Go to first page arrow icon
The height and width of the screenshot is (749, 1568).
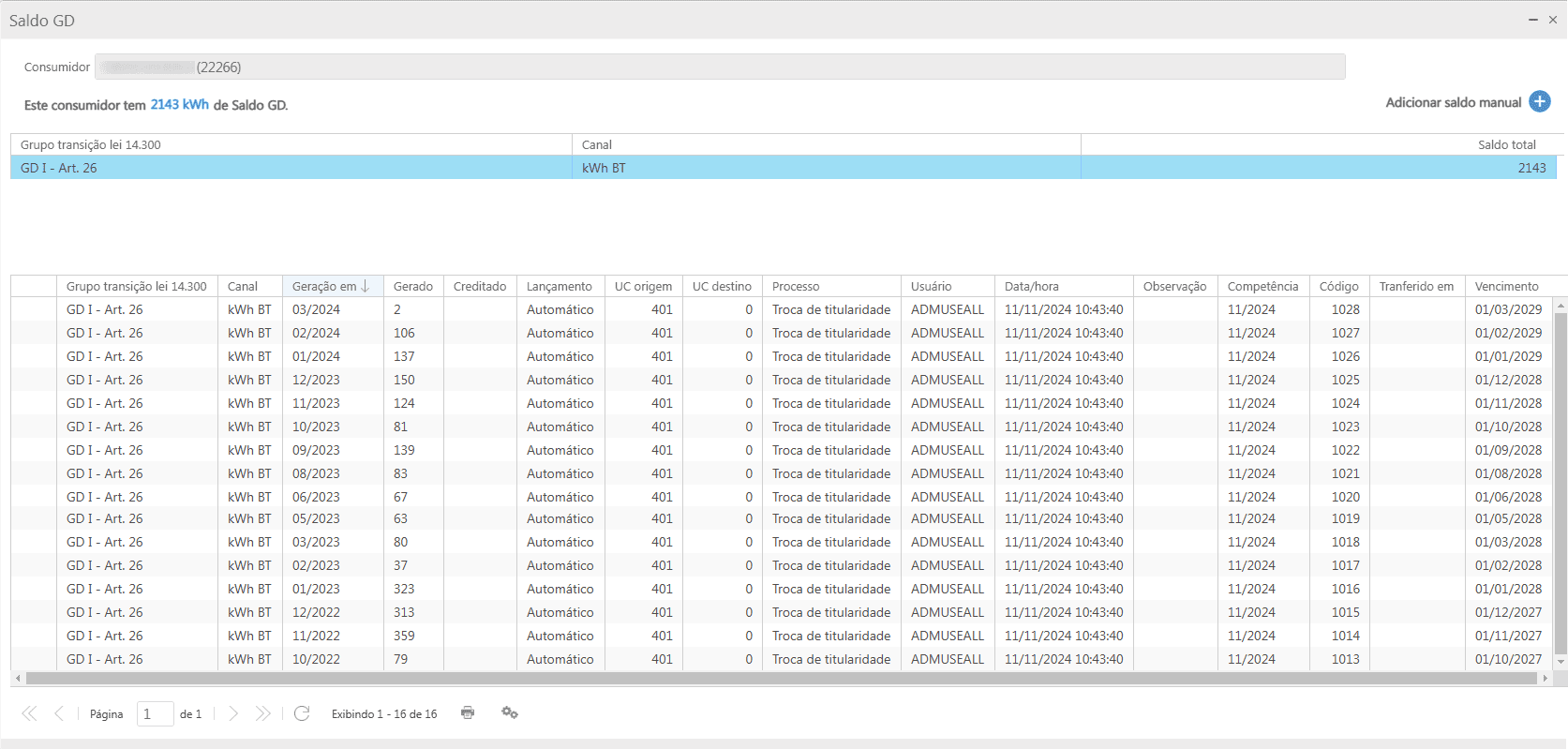point(29,713)
